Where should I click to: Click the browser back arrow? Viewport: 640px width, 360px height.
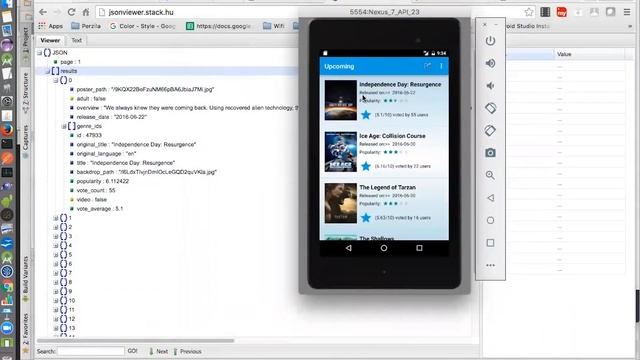click(x=43, y=12)
